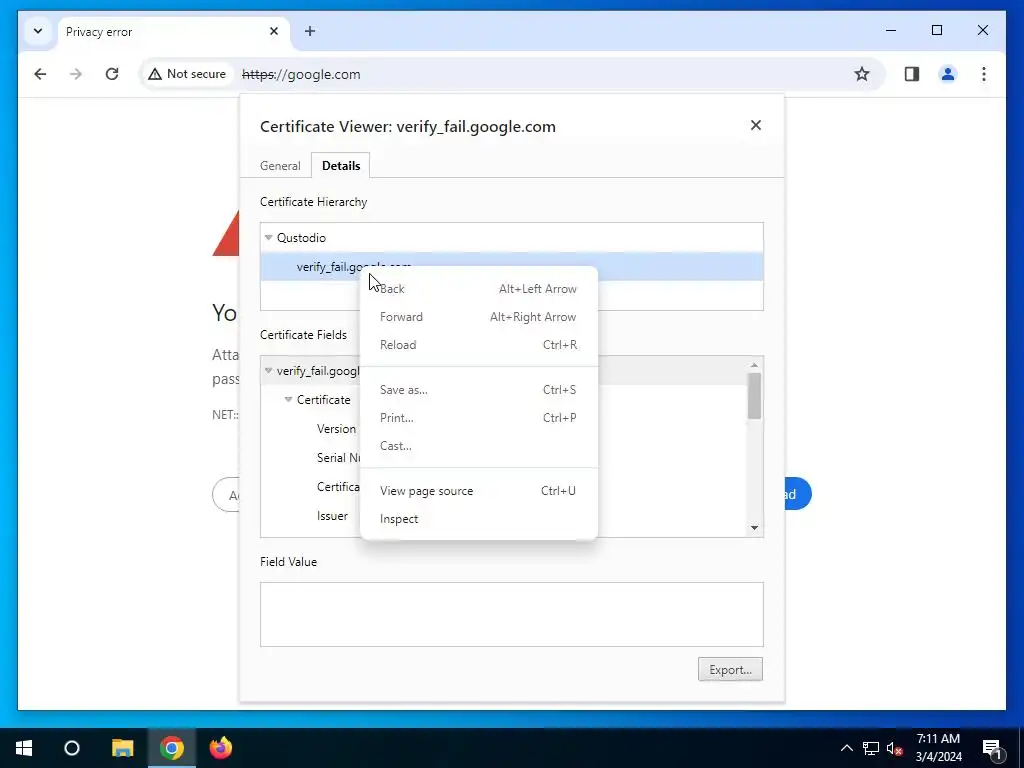1024x768 pixels.
Task: Click the Not secure warning chip
Action: pos(187,74)
